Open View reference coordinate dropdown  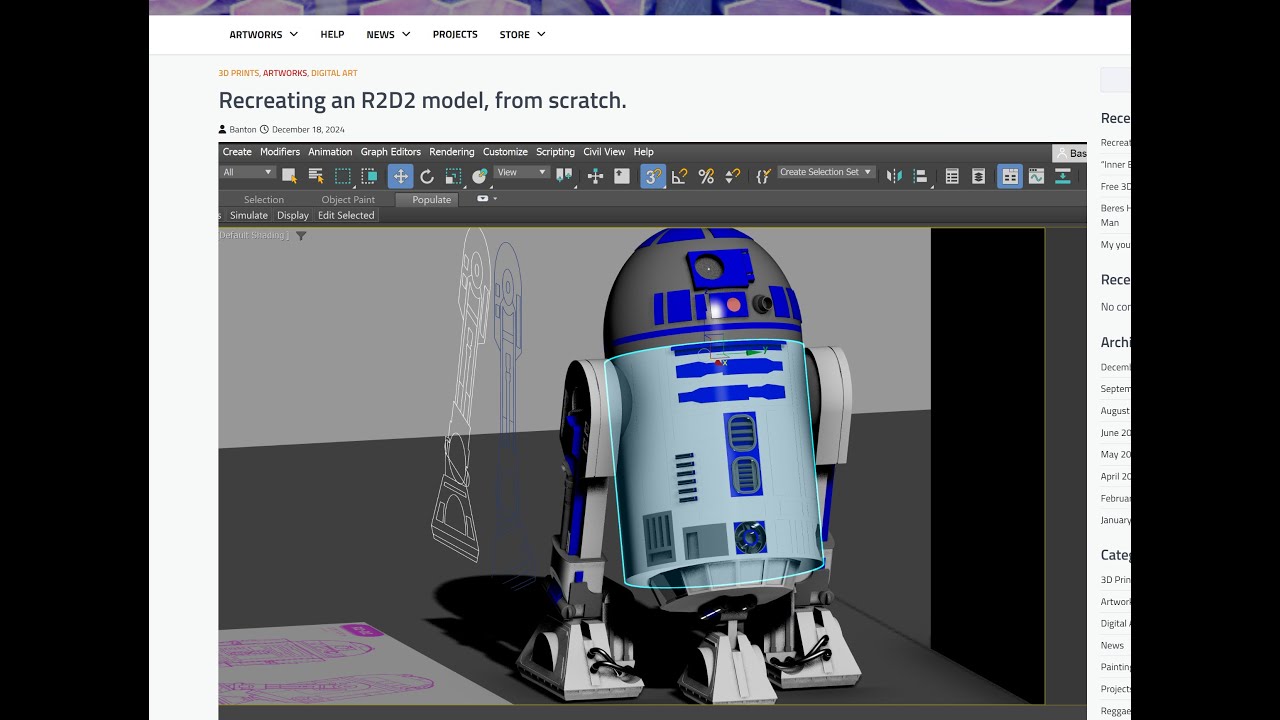[x=523, y=172]
